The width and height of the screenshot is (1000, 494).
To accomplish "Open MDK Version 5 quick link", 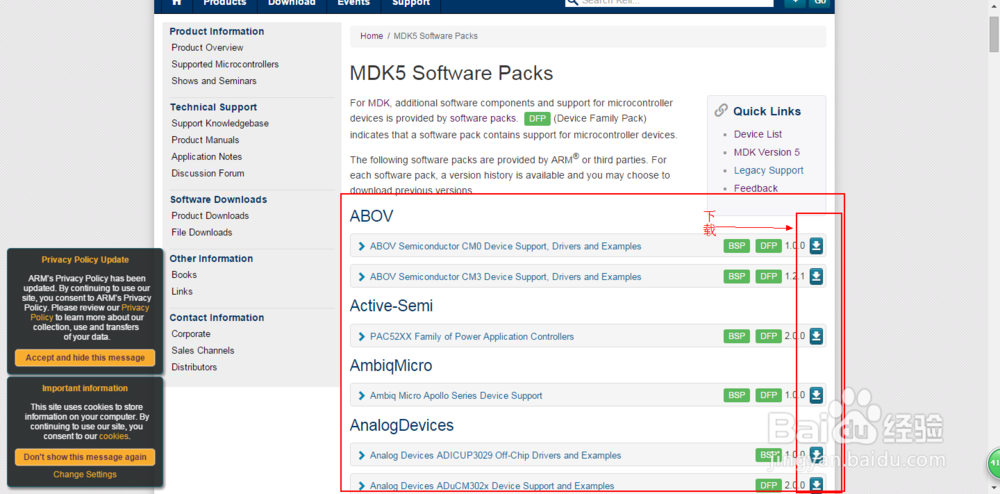I will tap(767, 152).
